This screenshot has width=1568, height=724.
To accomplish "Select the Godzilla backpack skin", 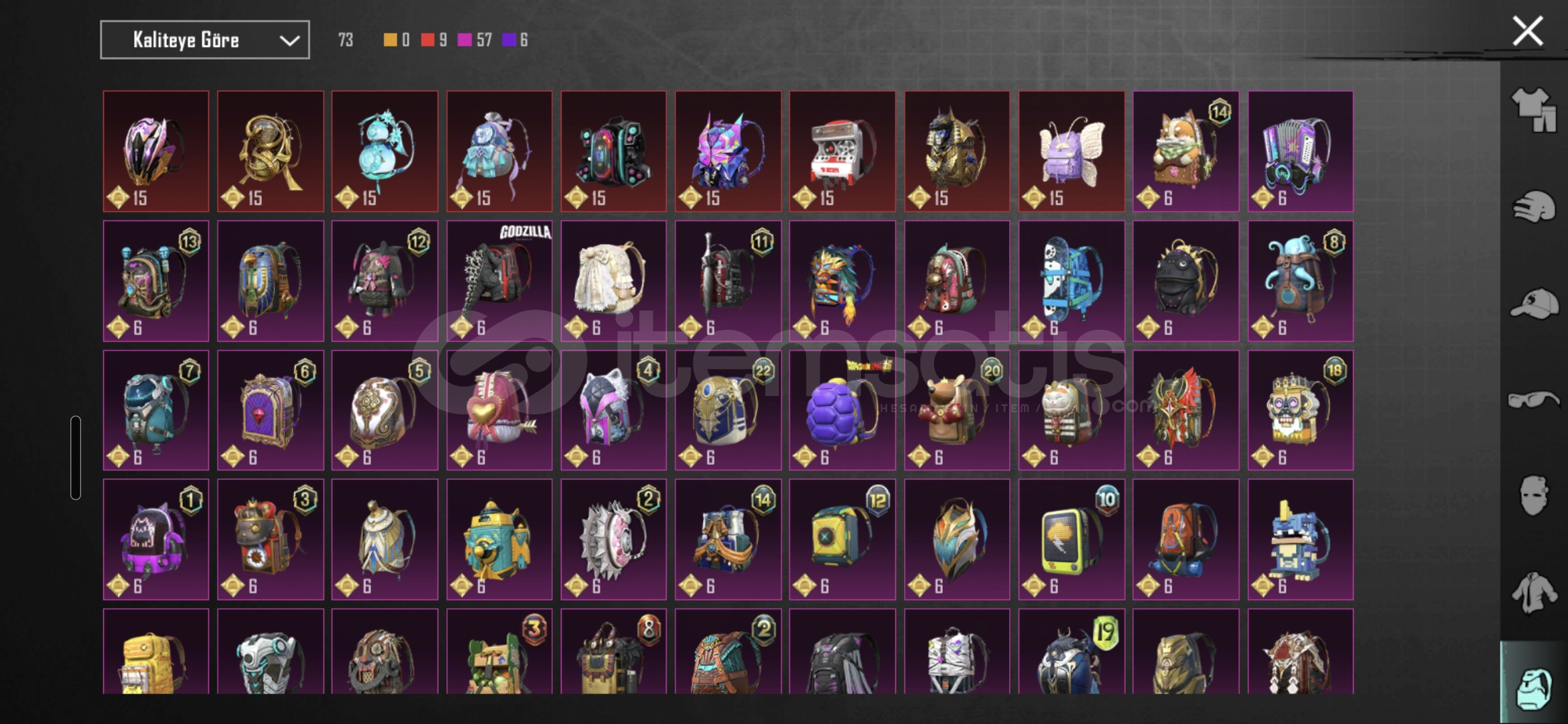I will tap(499, 281).
